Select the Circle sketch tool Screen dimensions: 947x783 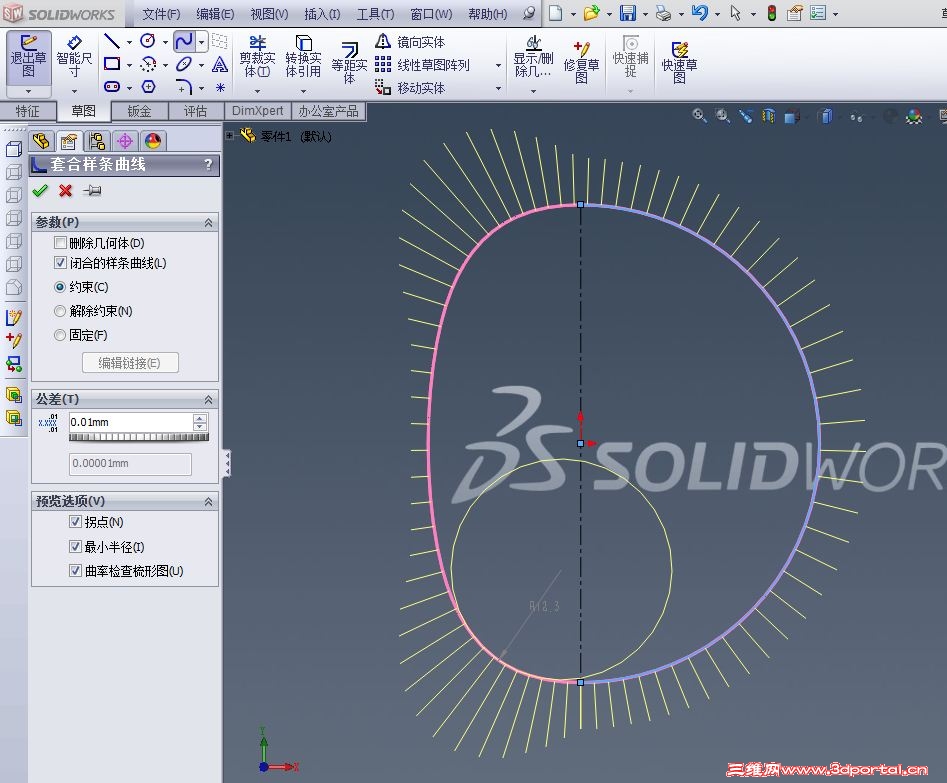tap(148, 40)
